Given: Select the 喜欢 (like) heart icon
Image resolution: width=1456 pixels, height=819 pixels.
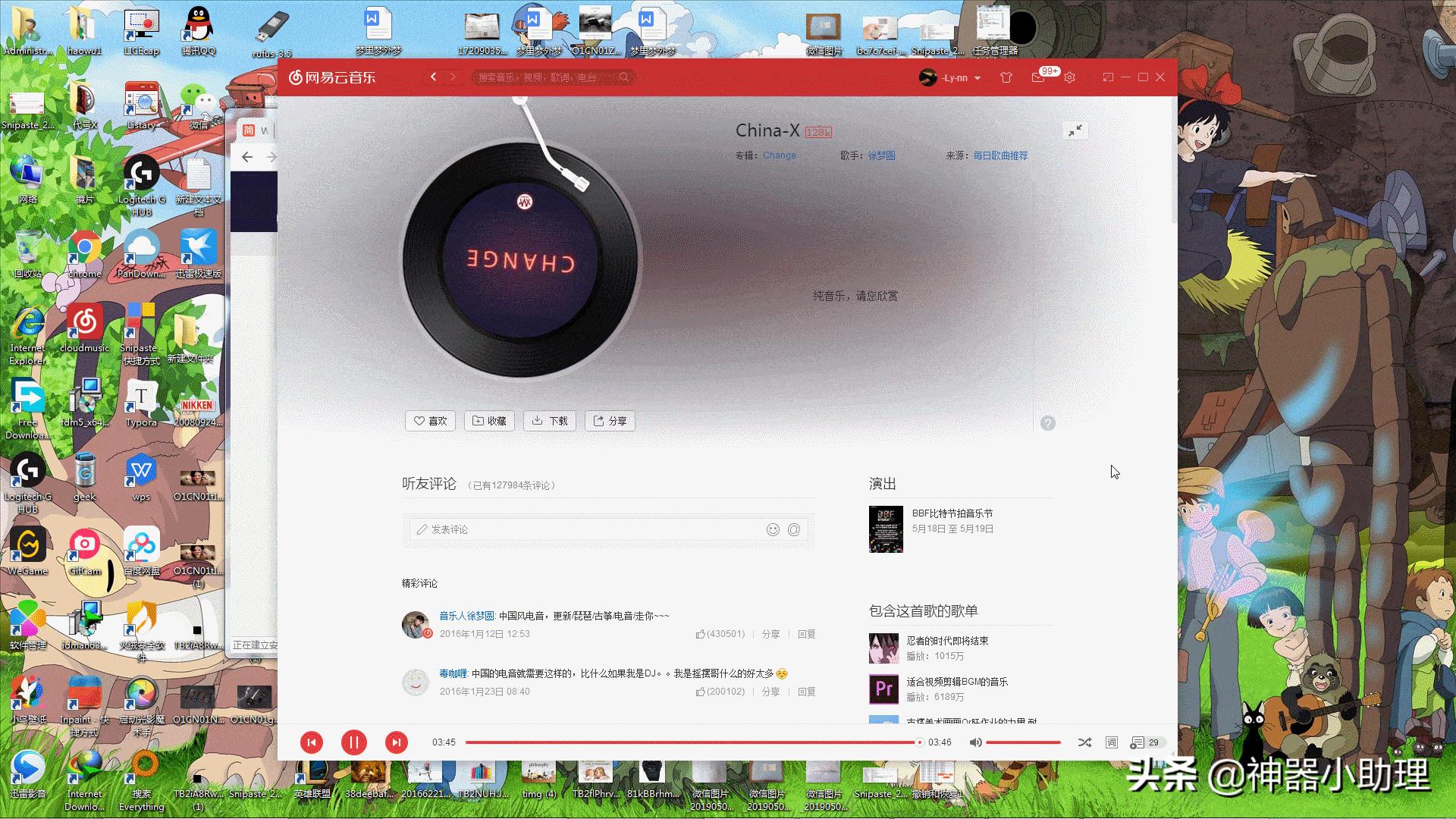Looking at the screenshot, I should [x=430, y=421].
